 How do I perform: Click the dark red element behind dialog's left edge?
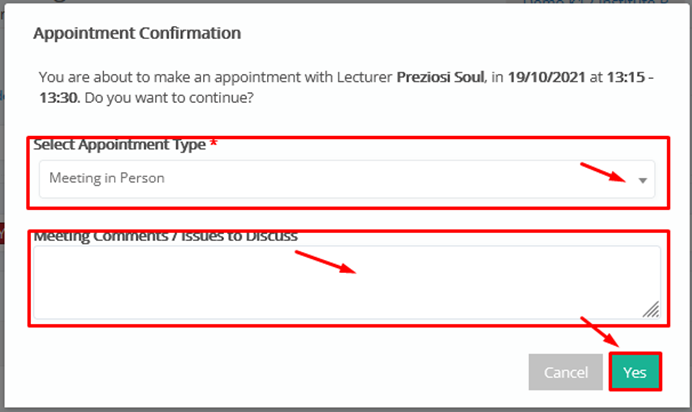[x=2, y=234]
